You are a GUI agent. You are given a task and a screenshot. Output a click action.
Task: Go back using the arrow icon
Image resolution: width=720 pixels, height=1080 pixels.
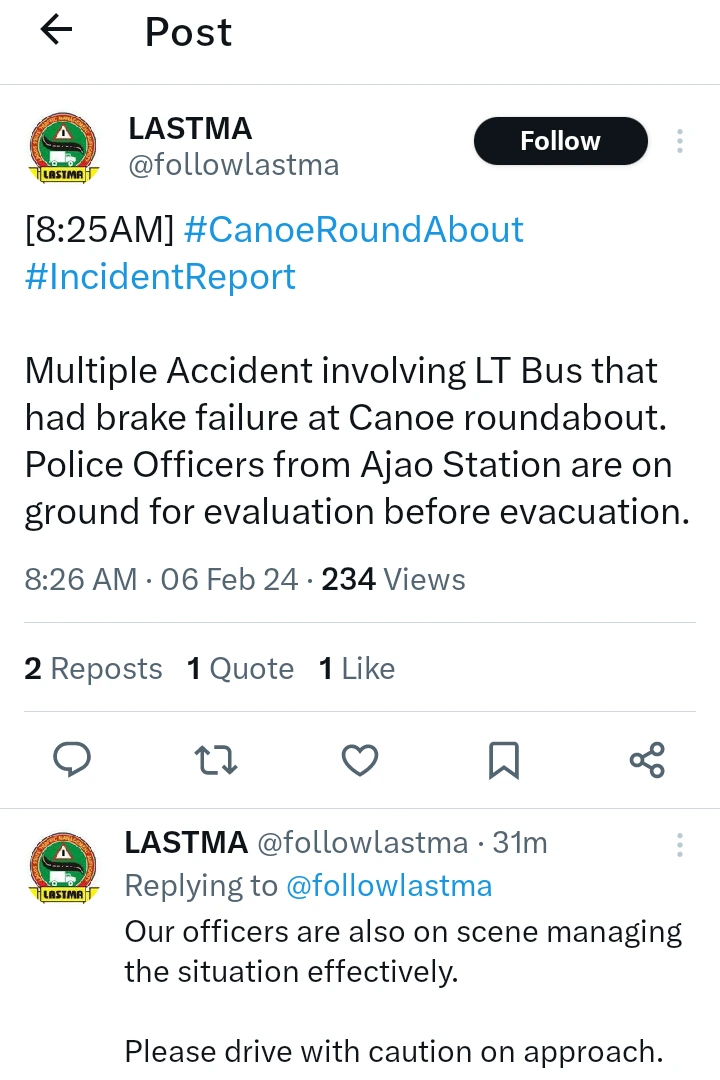point(56,30)
